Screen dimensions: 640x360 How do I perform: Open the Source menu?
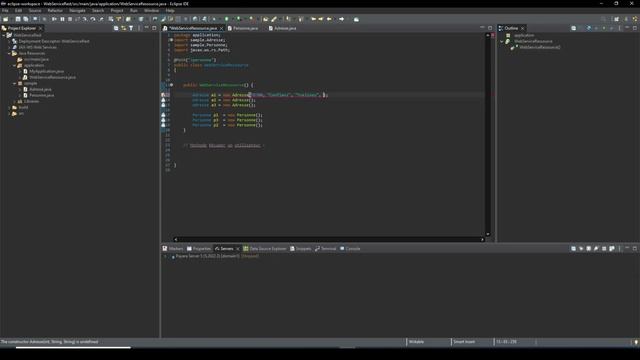coord(35,11)
